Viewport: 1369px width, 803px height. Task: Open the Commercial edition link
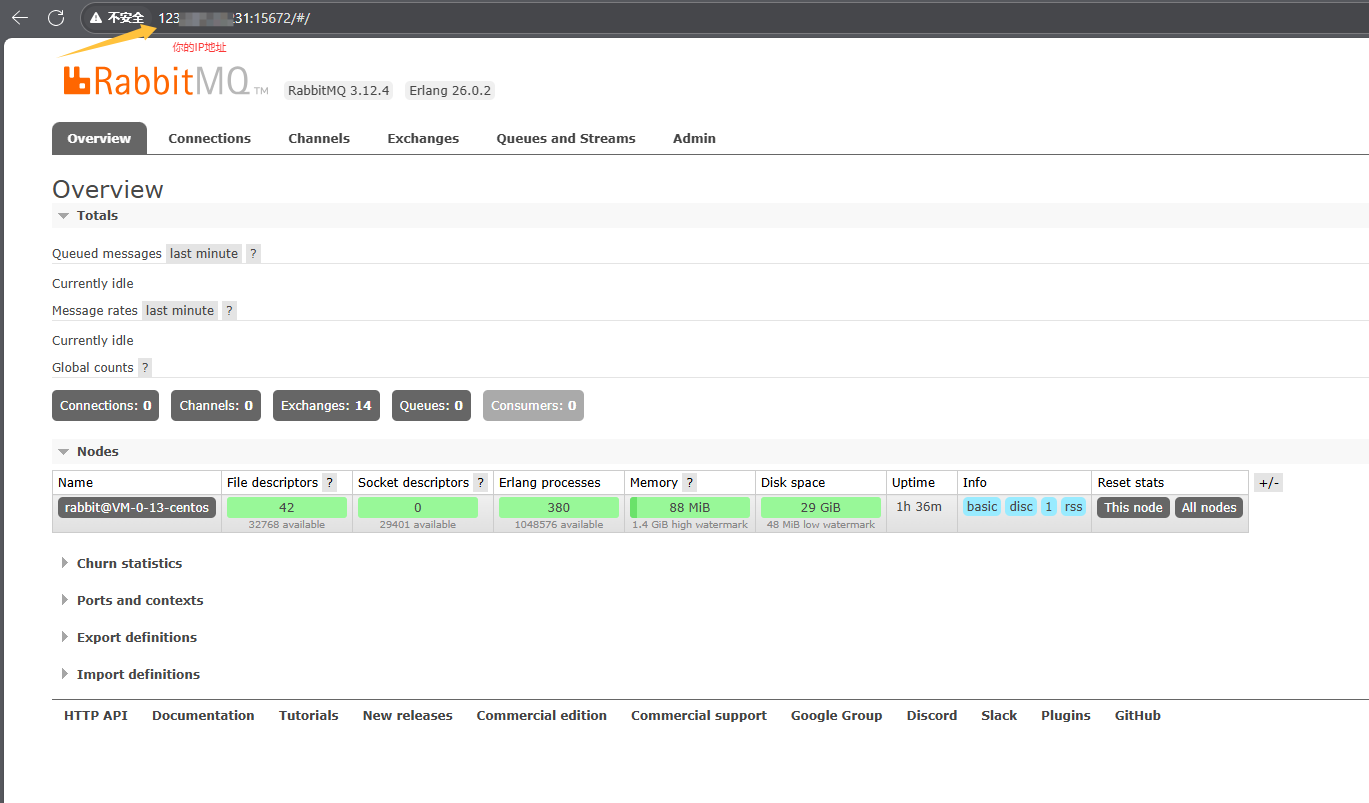tap(542, 715)
